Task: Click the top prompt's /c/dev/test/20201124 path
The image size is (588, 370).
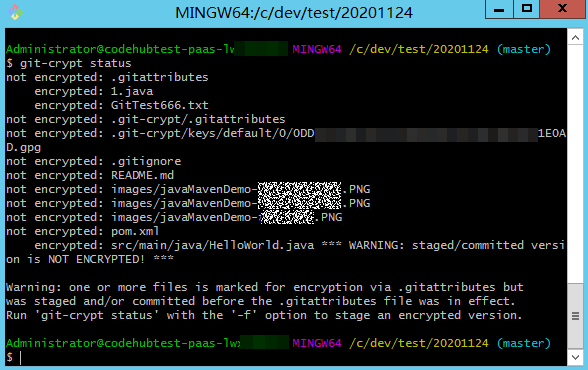Action: [419, 49]
